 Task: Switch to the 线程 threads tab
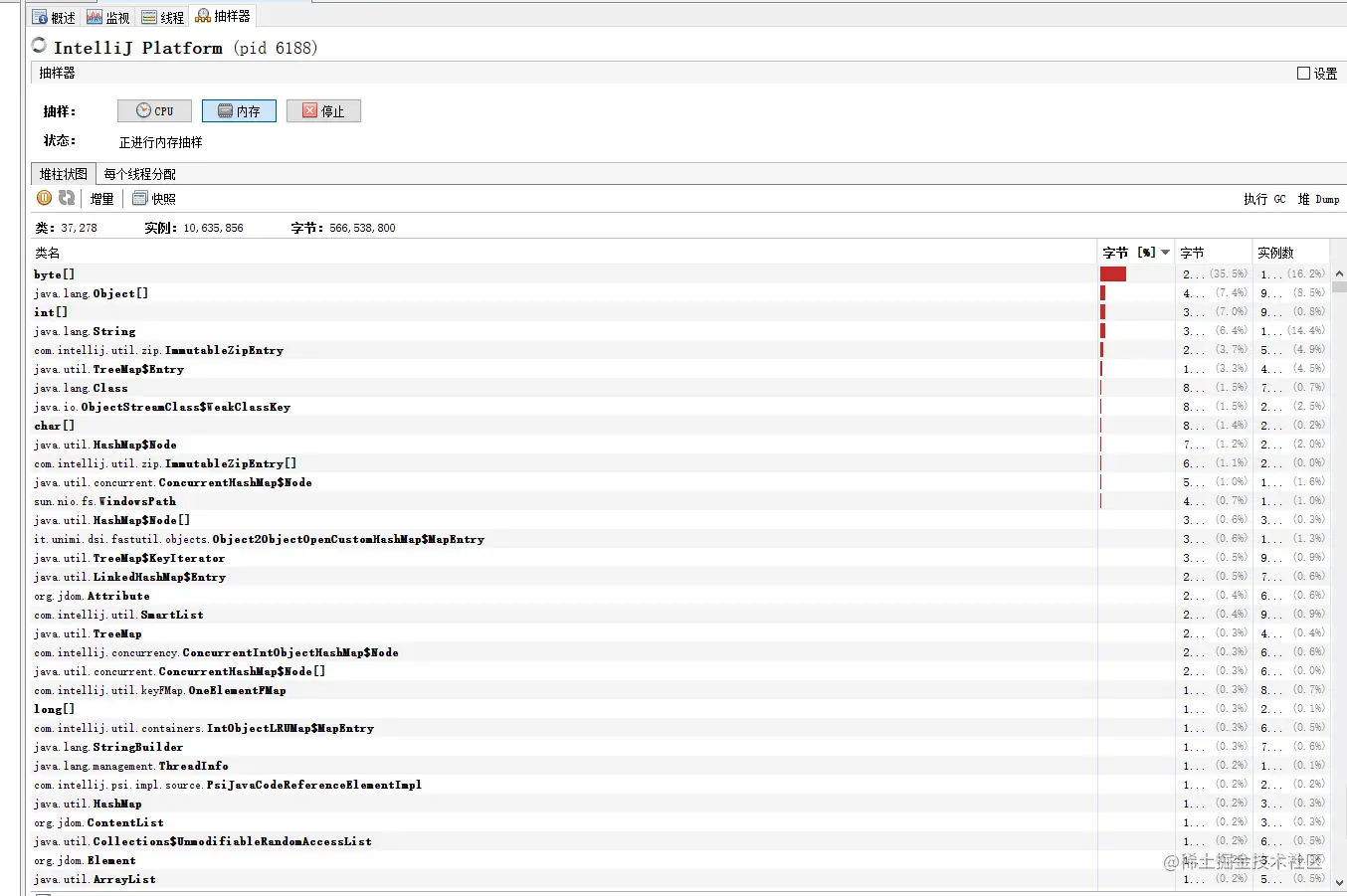pos(163,17)
